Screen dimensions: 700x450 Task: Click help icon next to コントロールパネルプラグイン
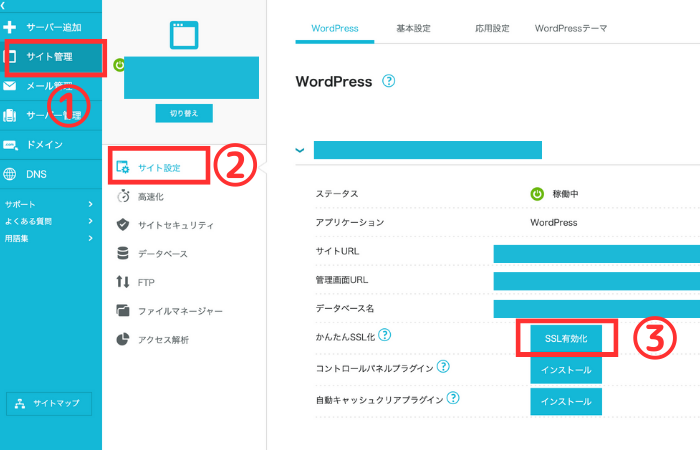point(443,367)
